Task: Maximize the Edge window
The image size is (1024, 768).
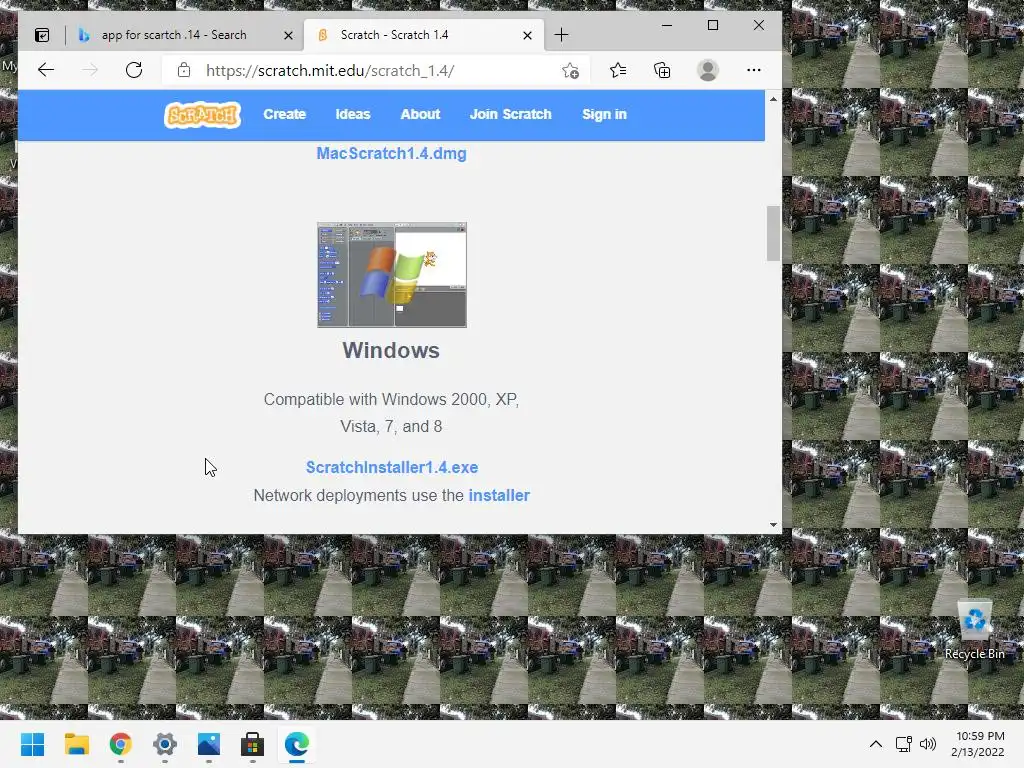Action: pos(712,25)
